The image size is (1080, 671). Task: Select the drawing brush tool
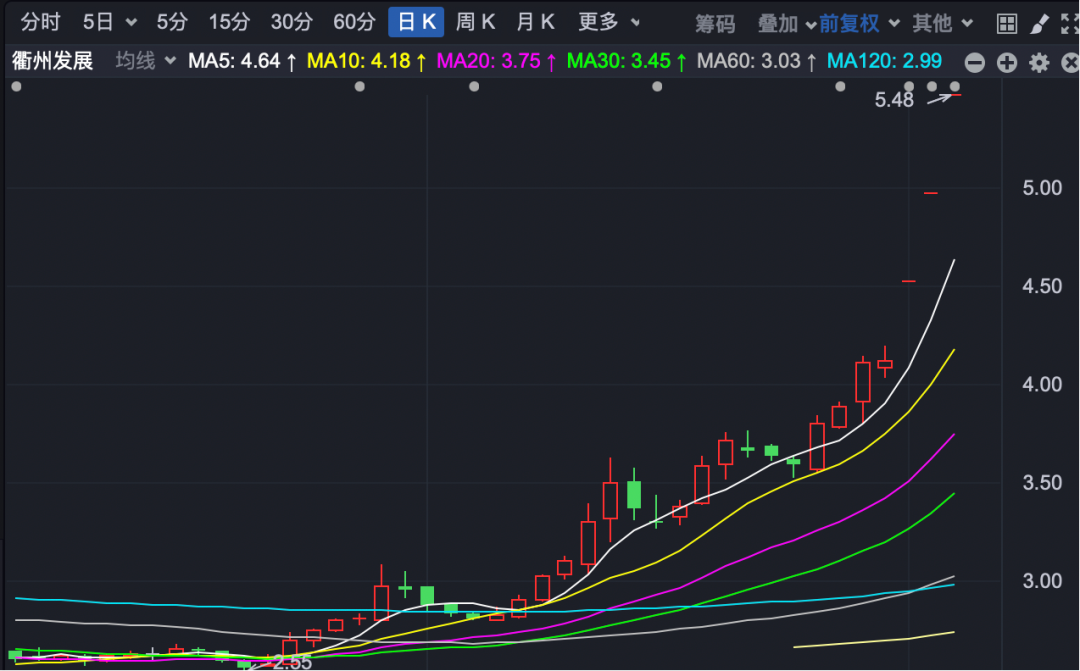1039,23
